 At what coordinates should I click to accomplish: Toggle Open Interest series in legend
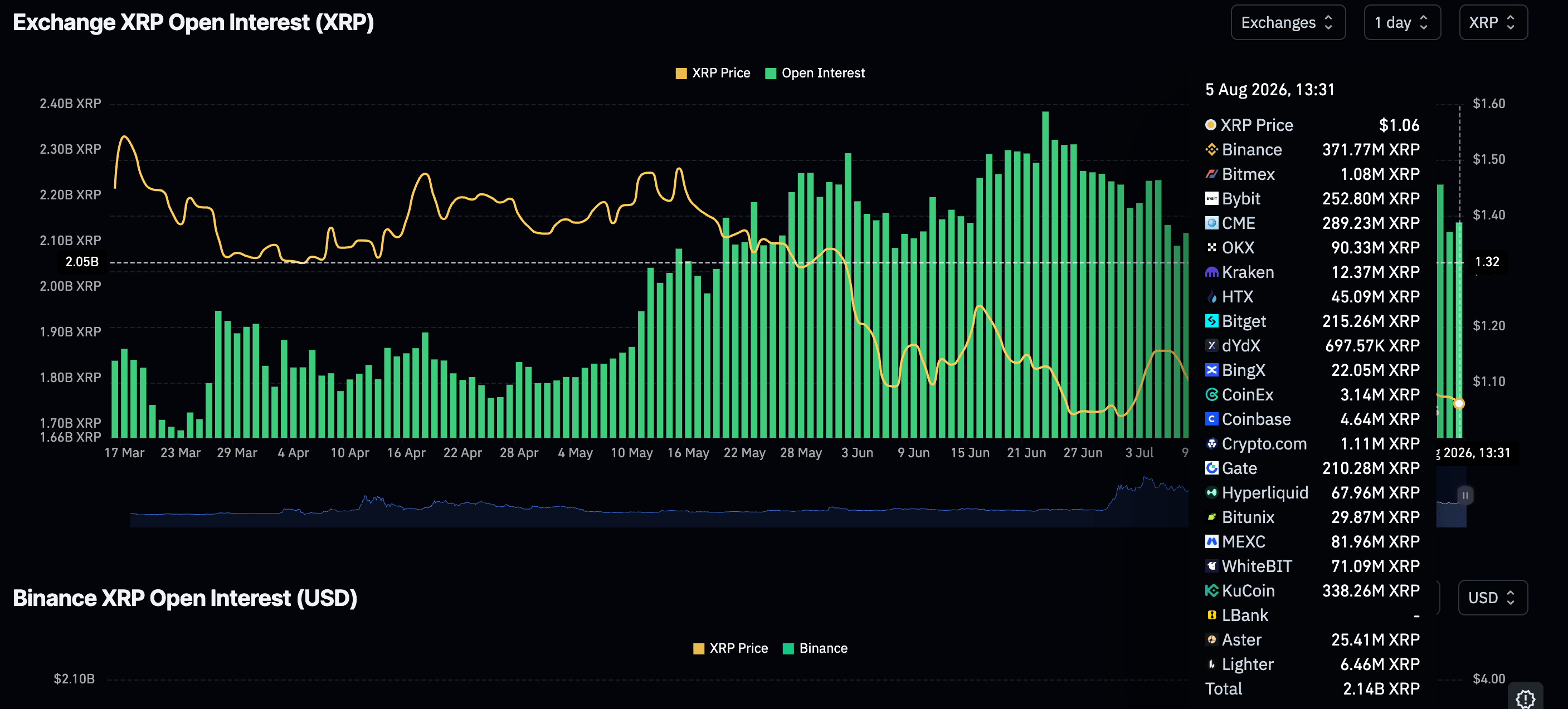815,73
